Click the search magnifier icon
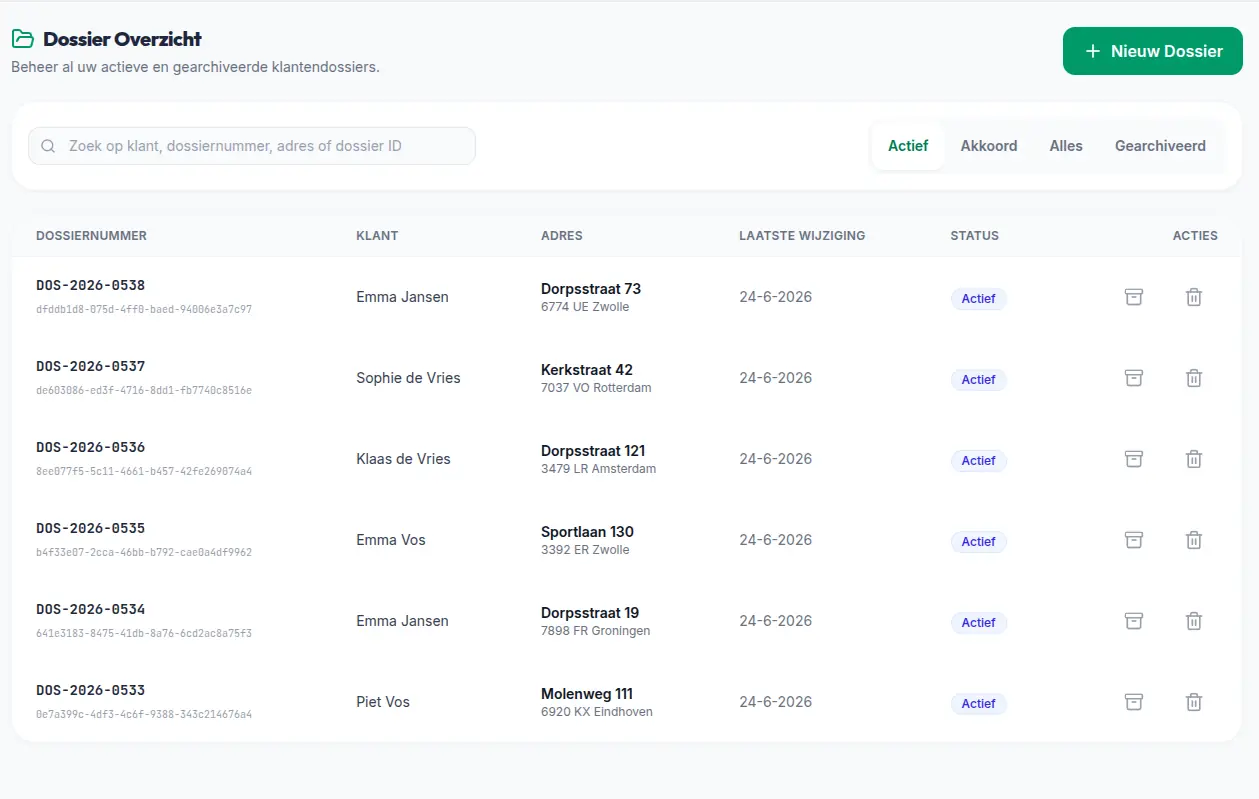The height and width of the screenshot is (799, 1259). [x=48, y=146]
